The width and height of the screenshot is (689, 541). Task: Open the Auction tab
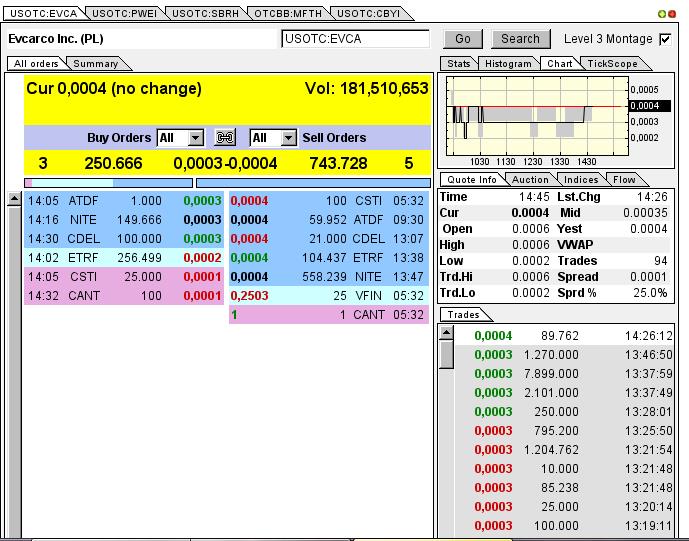point(530,180)
